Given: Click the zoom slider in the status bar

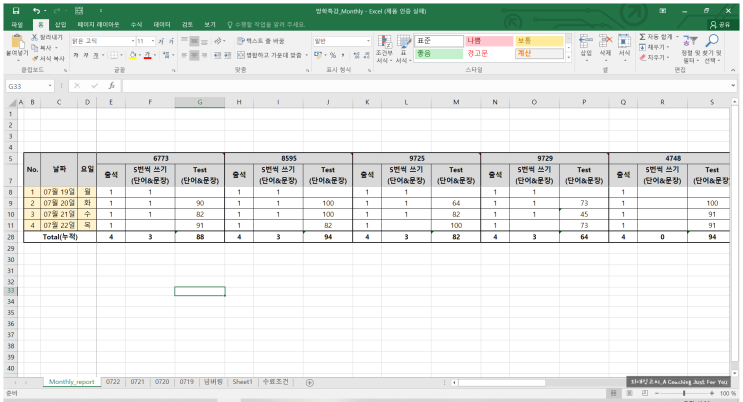Looking at the screenshot, I should click(684, 393).
